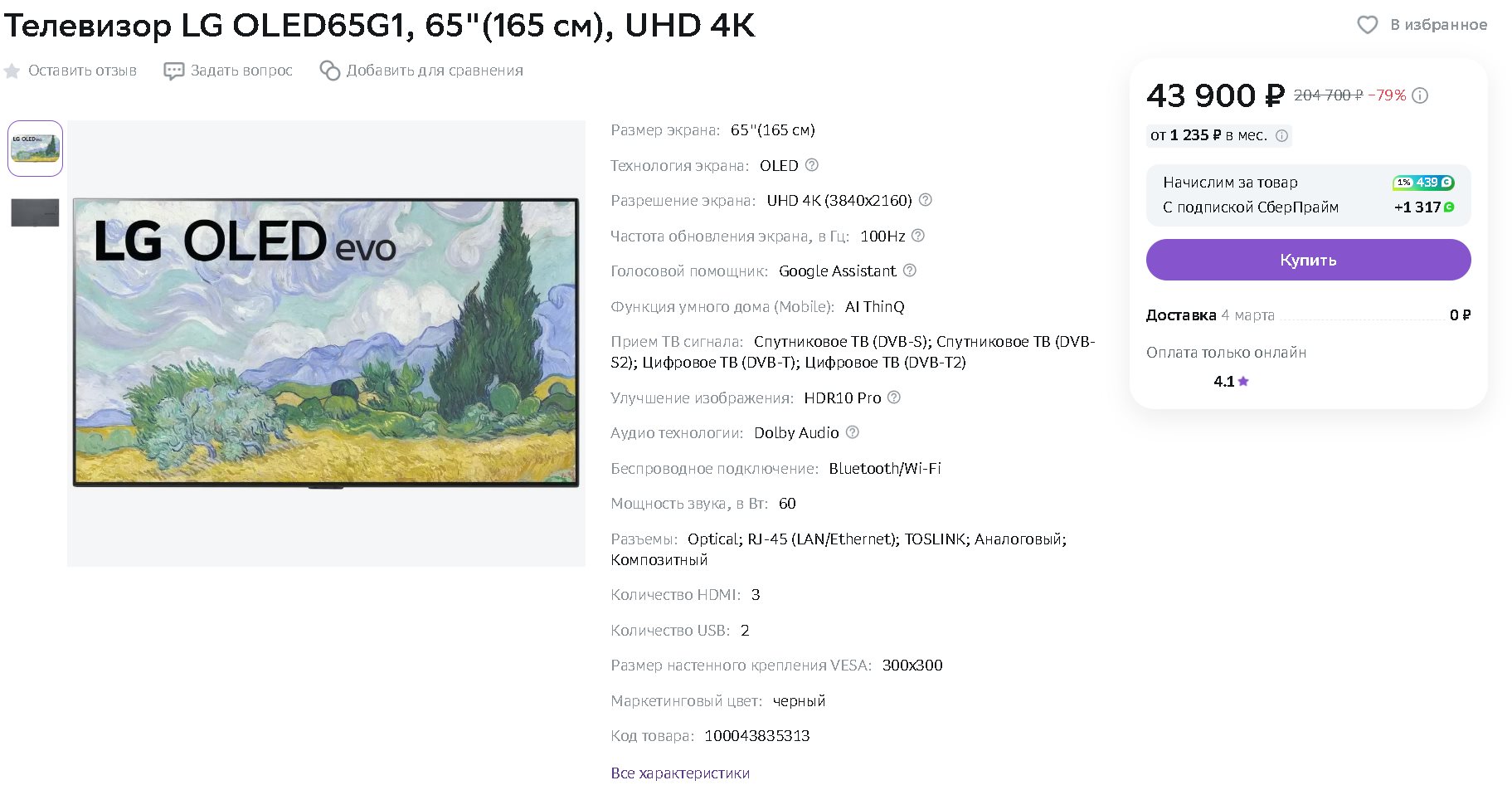Show the help tooltip for UHD 4K resolution
This screenshot has height=790, width=1512.
pos(926,200)
